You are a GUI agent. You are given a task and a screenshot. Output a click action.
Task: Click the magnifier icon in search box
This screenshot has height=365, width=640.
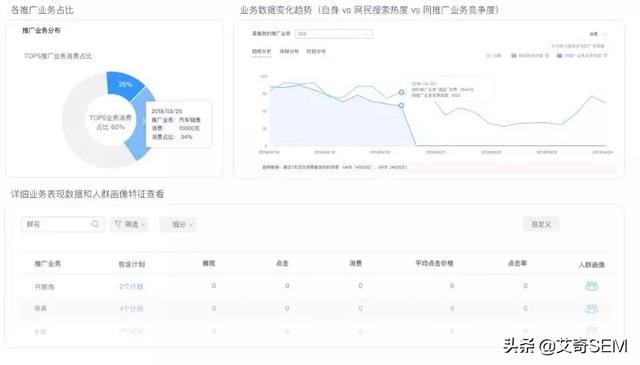click(95, 224)
